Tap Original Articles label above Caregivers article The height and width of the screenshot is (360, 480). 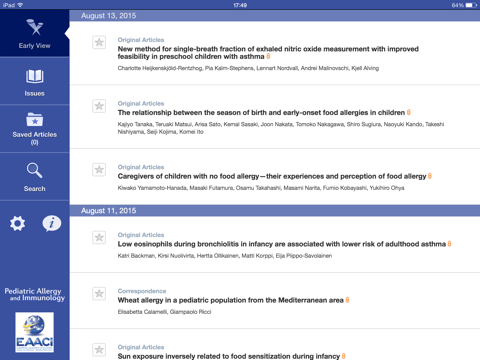pos(141,167)
